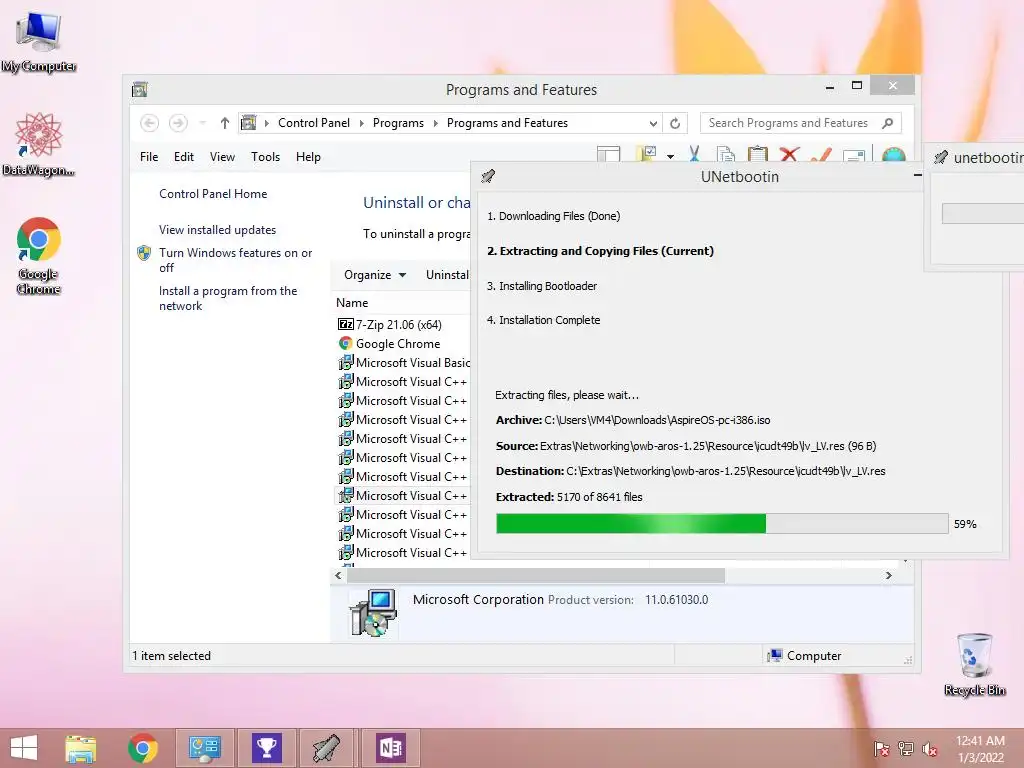Image resolution: width=1024 pixels, height=768 pixels.
Task: Open the Tools menu
Action: (x=265, y=157)
